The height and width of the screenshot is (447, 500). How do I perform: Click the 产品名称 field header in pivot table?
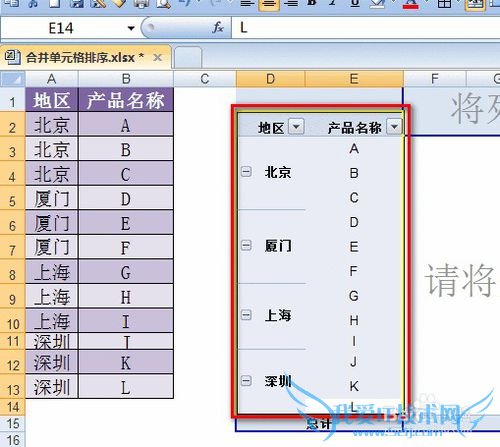click(x=355, y=127)
